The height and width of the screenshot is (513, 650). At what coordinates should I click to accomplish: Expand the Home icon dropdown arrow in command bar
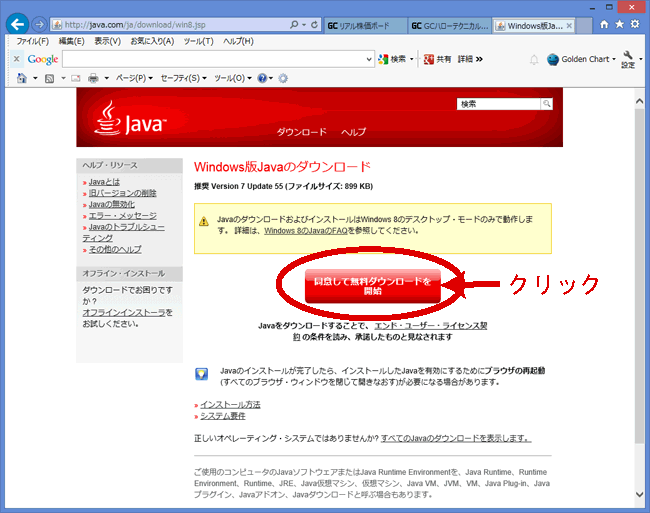coord(35,78)
